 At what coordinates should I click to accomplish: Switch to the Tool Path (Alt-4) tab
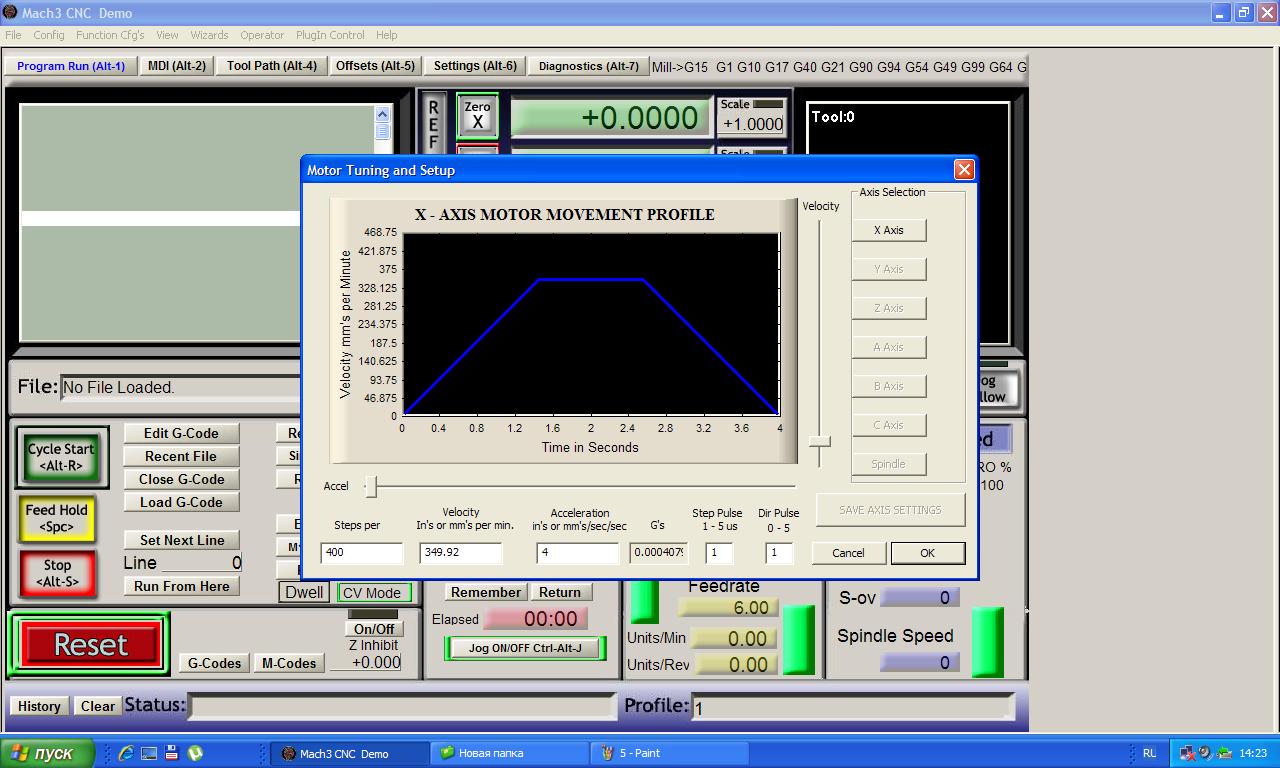click(272, 66)
